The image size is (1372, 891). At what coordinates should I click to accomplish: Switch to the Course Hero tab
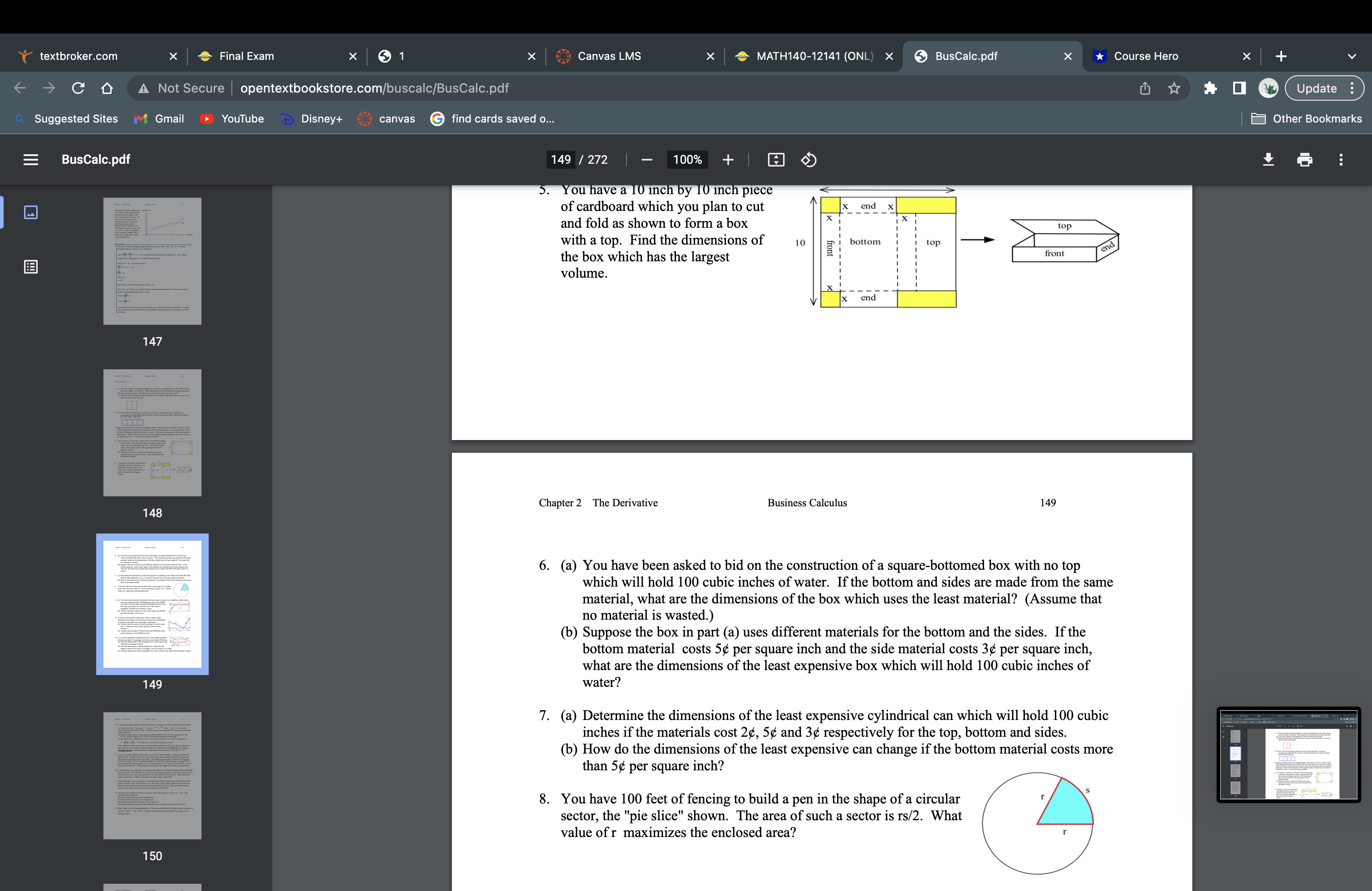coord(1146,56)
